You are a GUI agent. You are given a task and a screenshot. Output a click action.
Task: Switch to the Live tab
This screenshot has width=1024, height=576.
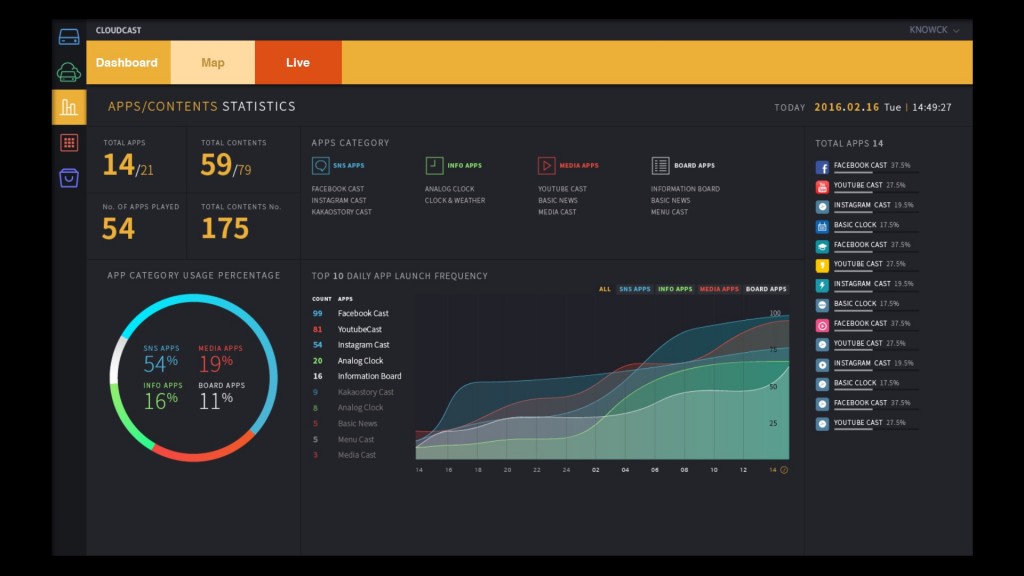pyautogui.click(x=298, y=63)
